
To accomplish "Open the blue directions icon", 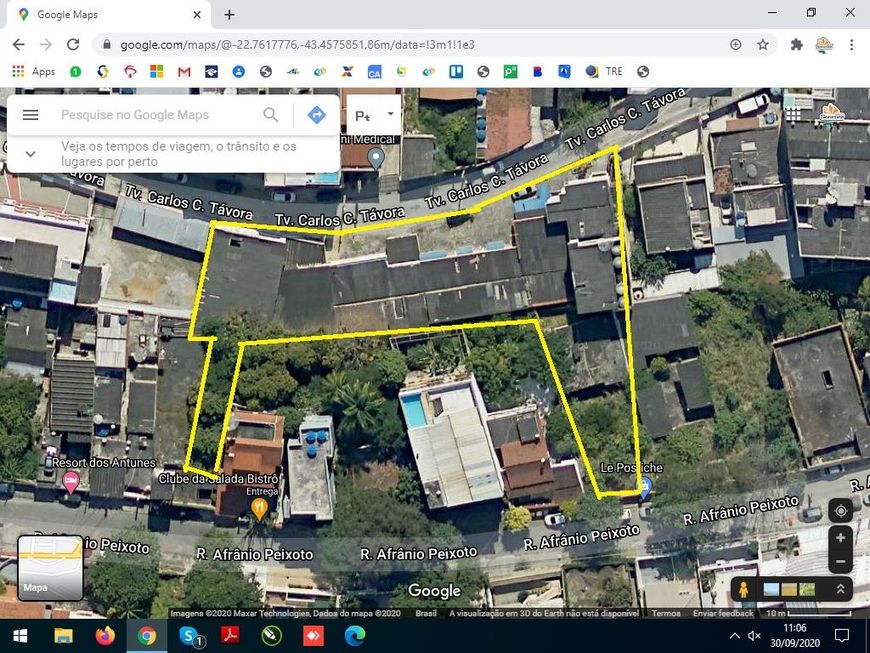I will click(316, 115).
